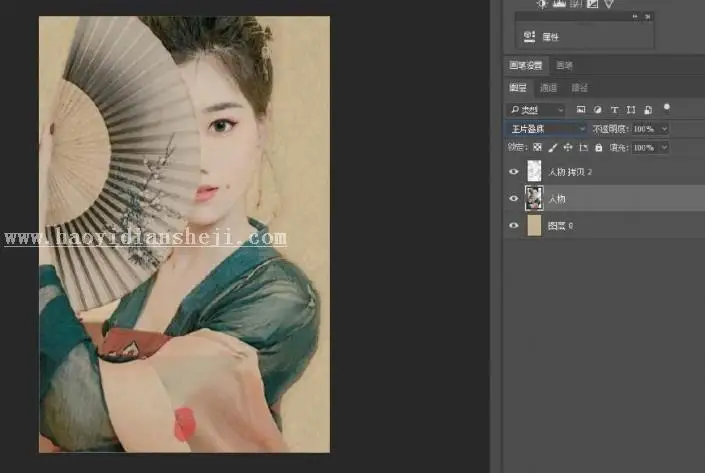Click the Vibrance triangle adjustment icon
This screenshot has height=473, width=705.
tap(609, 4)
